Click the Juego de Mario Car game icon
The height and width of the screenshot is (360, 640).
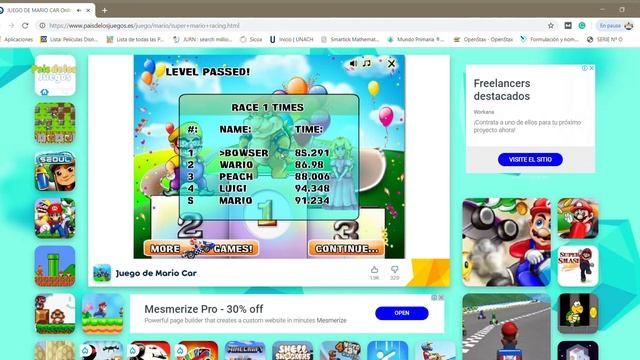[102, 273]
